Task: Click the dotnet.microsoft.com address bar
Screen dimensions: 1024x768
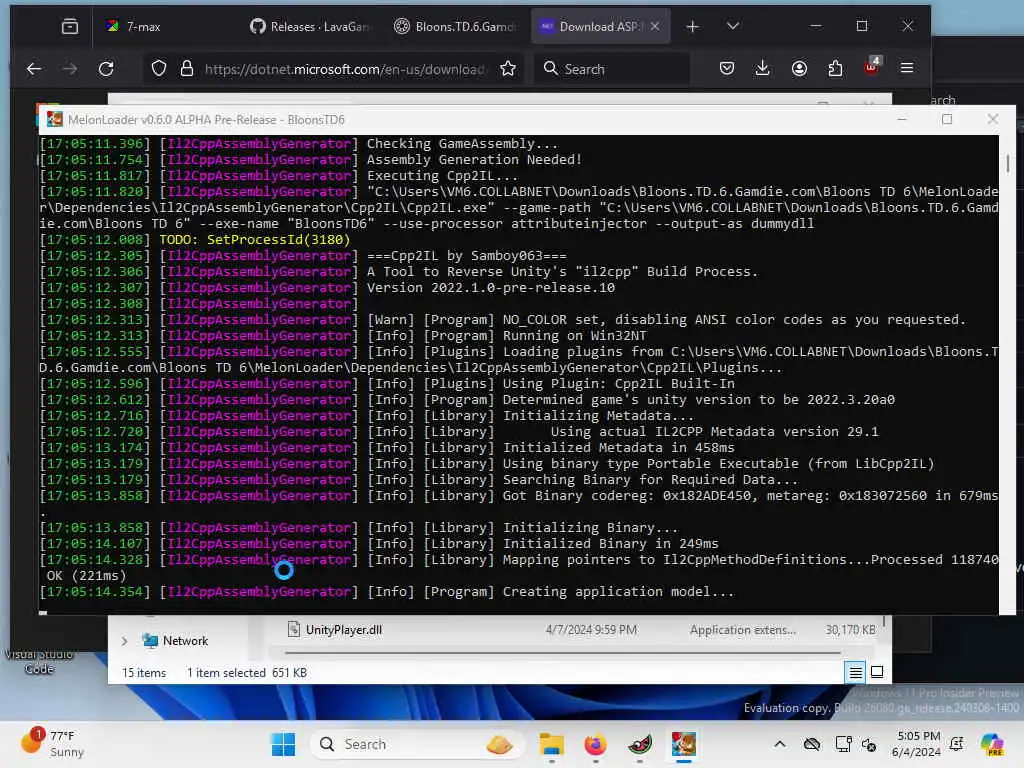Action: coord(344,69)
